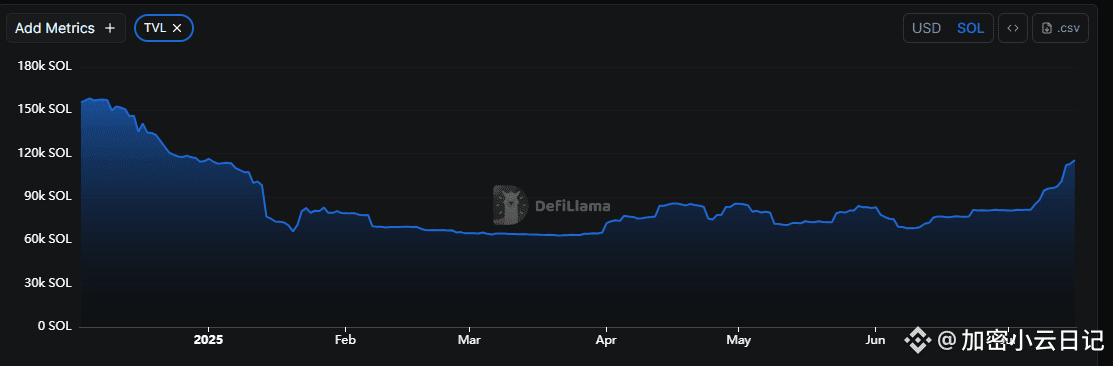Click the 150k SOL axis label
Image resolution: width=1113 pixels, height=366 pixels.
tap(44, 109)
